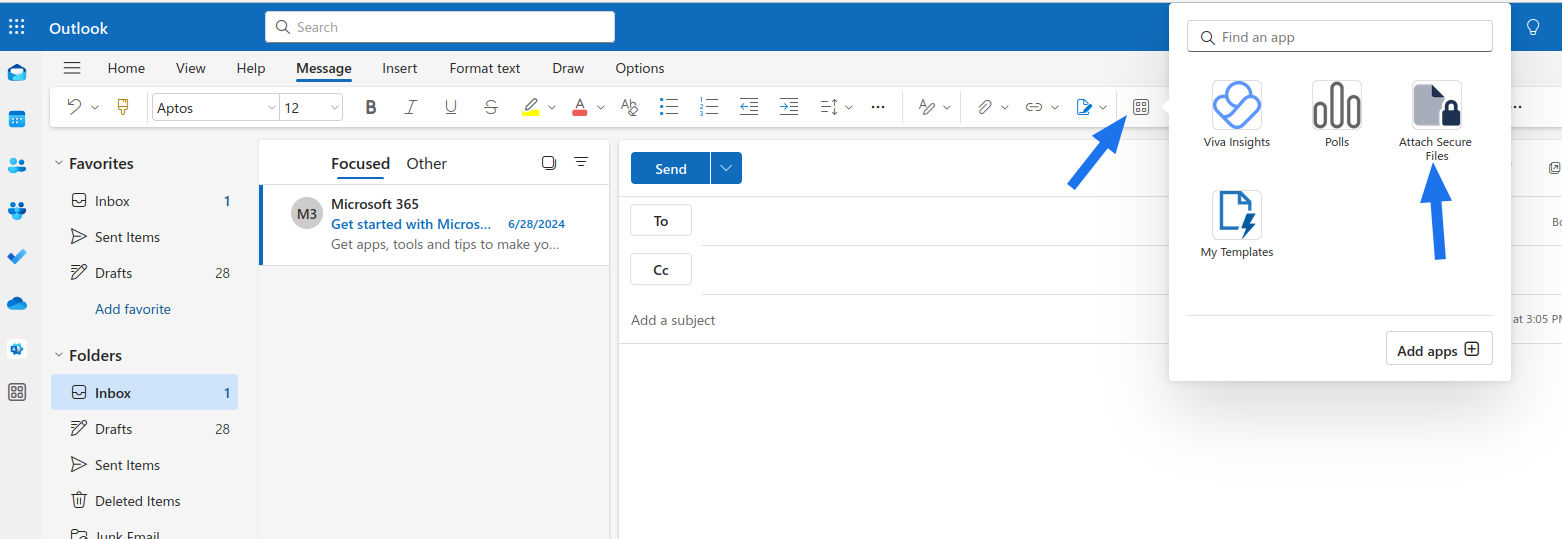Toggle Underline formatting
The image size is (1562, 539).
pyautogui.click(x=450, y=107)
